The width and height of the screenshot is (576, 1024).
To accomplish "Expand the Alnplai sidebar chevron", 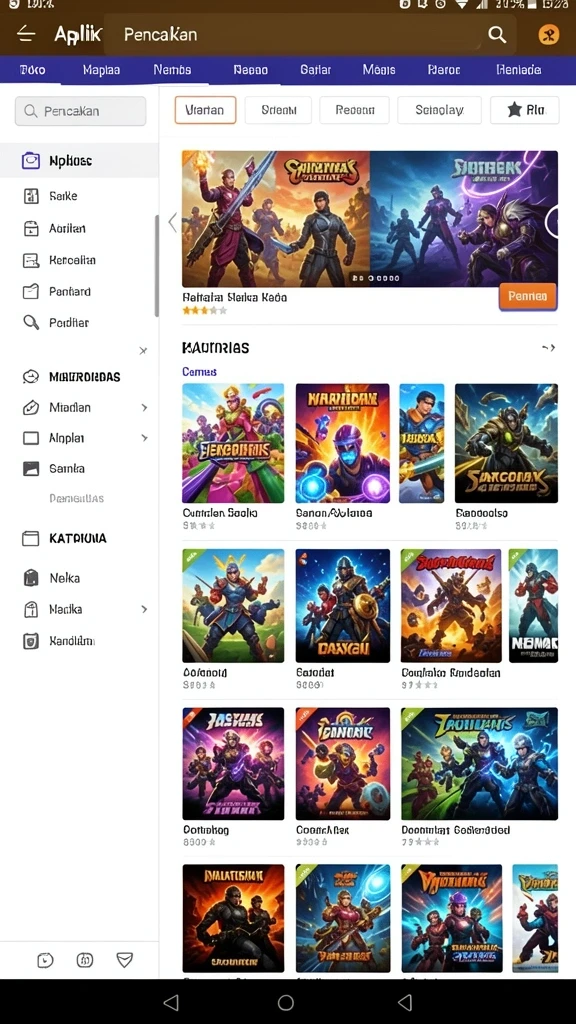I will pyautogui.click(x=144, y=438).
